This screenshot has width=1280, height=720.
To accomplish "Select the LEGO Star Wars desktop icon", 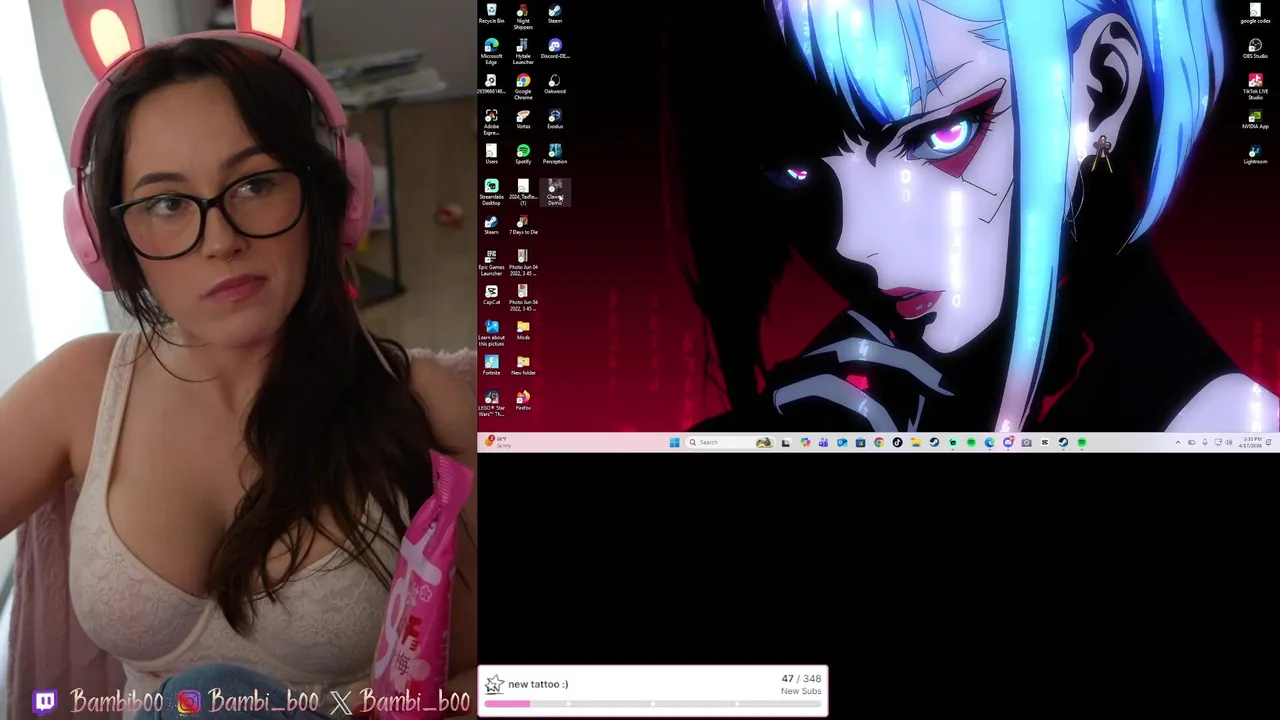I will (491, 403).
